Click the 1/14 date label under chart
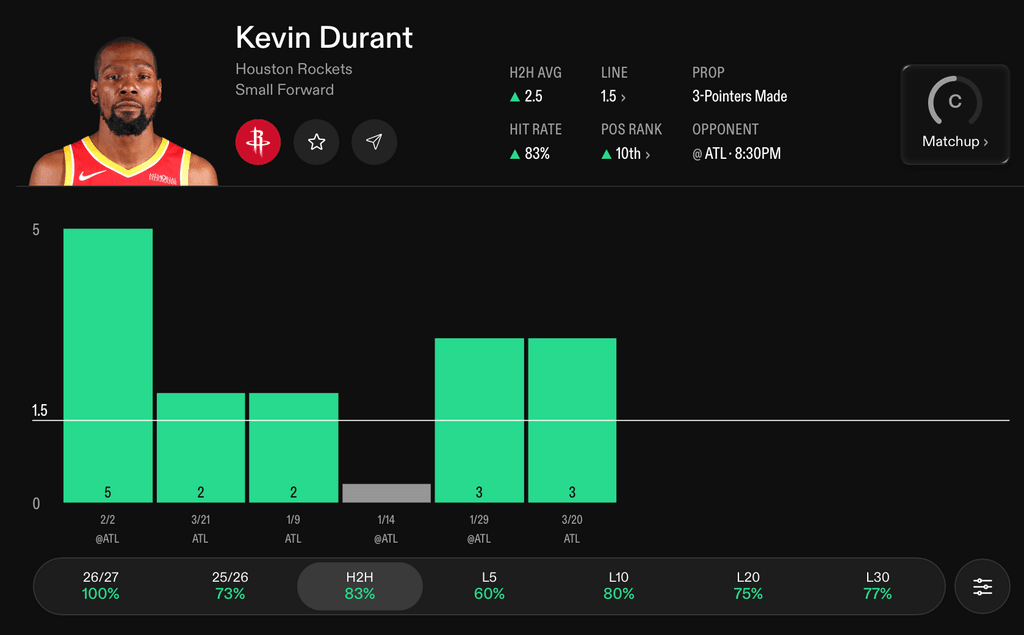Screen dimensions: 1024x635 click(x=386, y=520)
